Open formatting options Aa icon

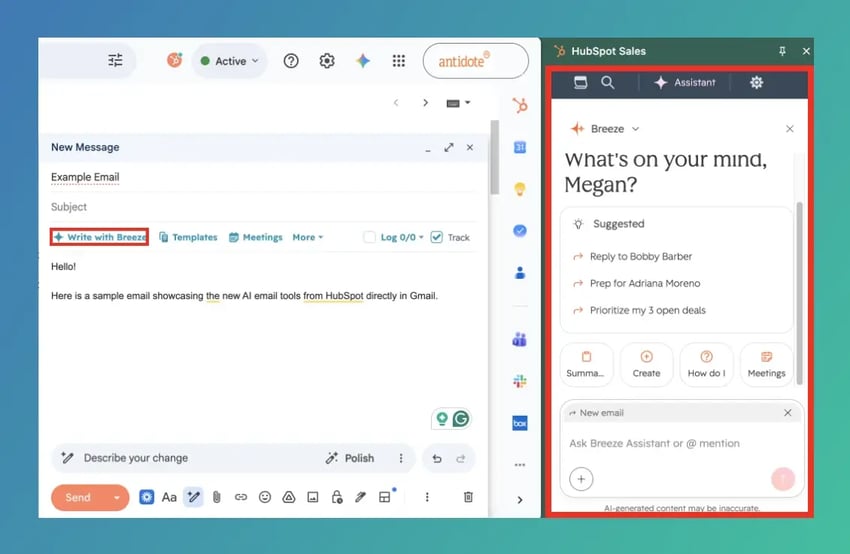(x=169, y=497)
